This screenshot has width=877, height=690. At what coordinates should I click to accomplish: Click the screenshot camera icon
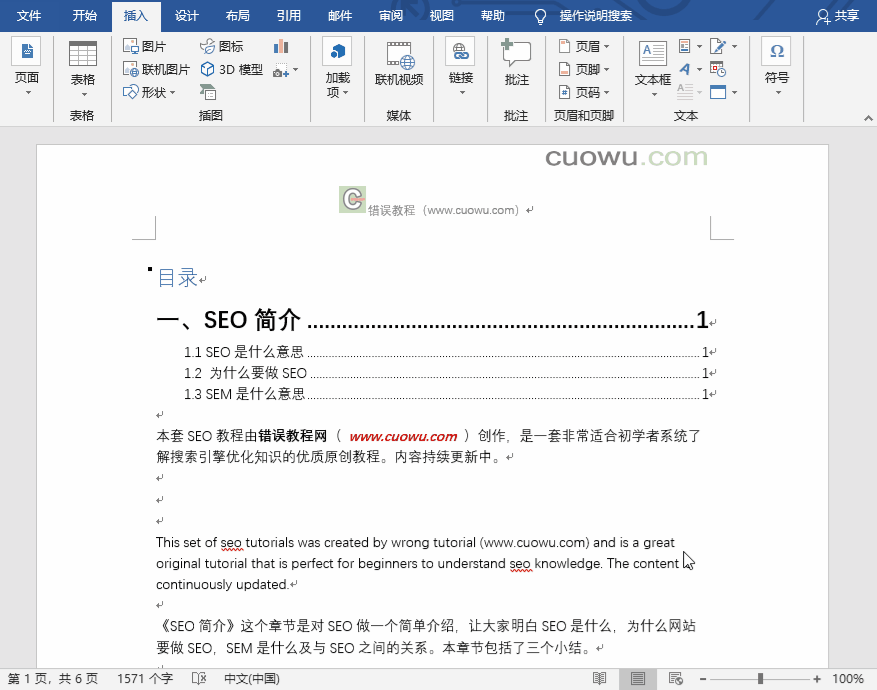(x=281, y=70)
